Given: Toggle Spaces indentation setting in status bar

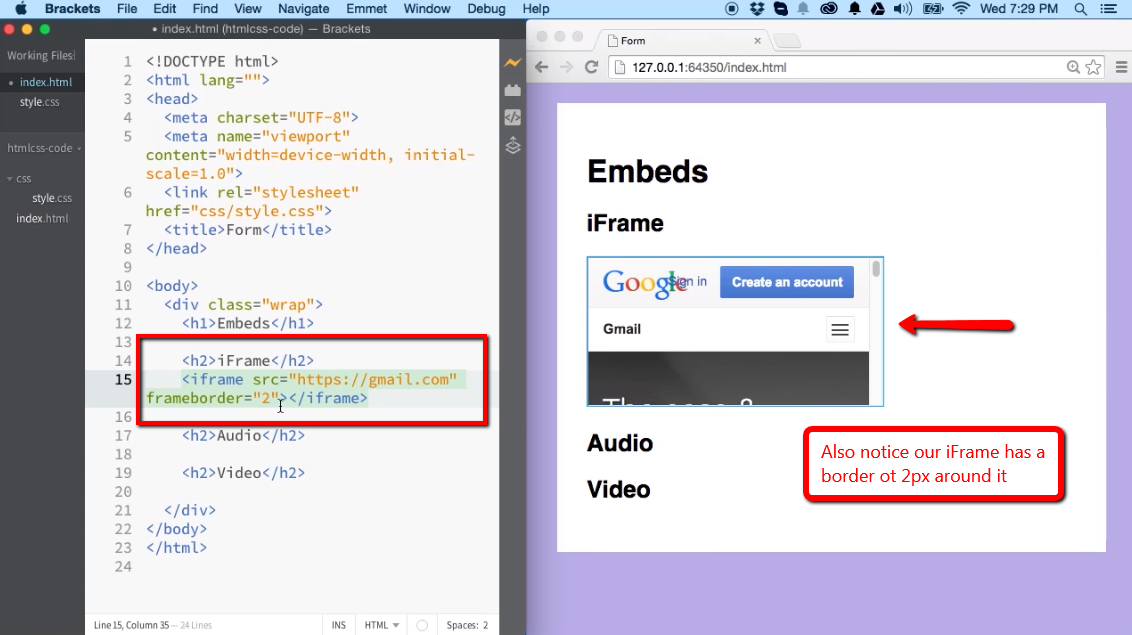Looking at the screenshot, I should (x=467, y=625).
